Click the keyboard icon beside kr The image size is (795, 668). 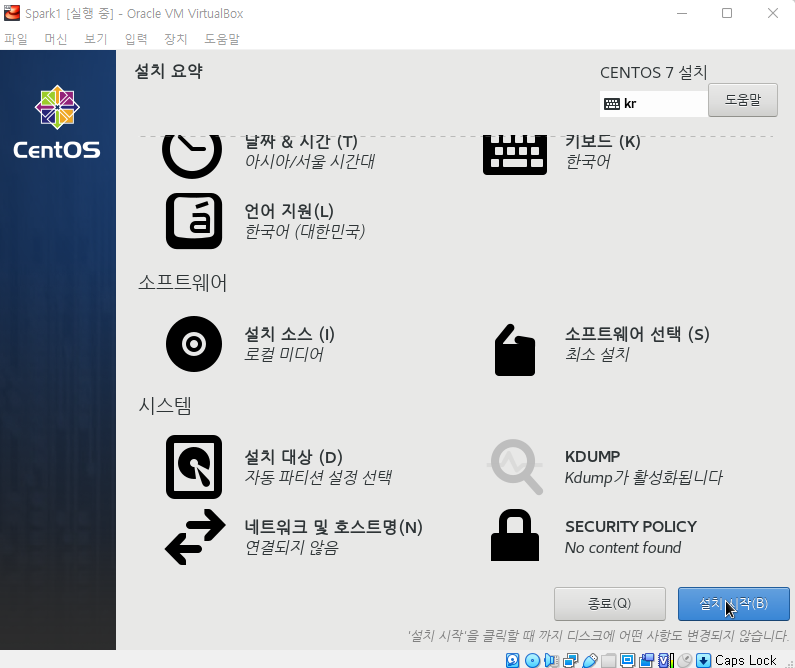pos(612,104)
